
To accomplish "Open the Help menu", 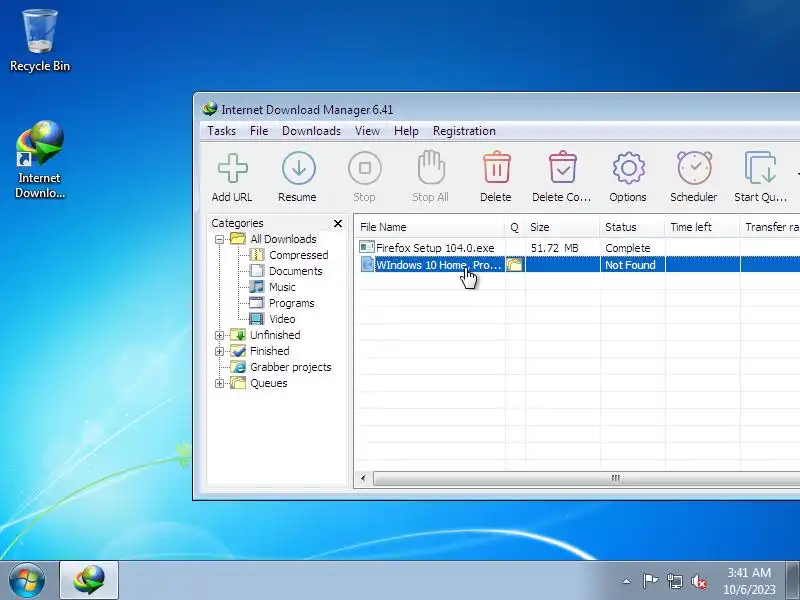I will point(406,131).
